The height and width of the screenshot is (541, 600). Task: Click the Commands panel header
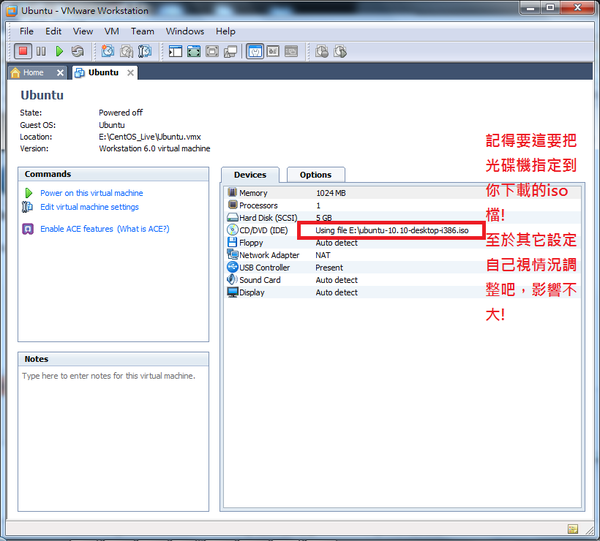tap(113, 174)
